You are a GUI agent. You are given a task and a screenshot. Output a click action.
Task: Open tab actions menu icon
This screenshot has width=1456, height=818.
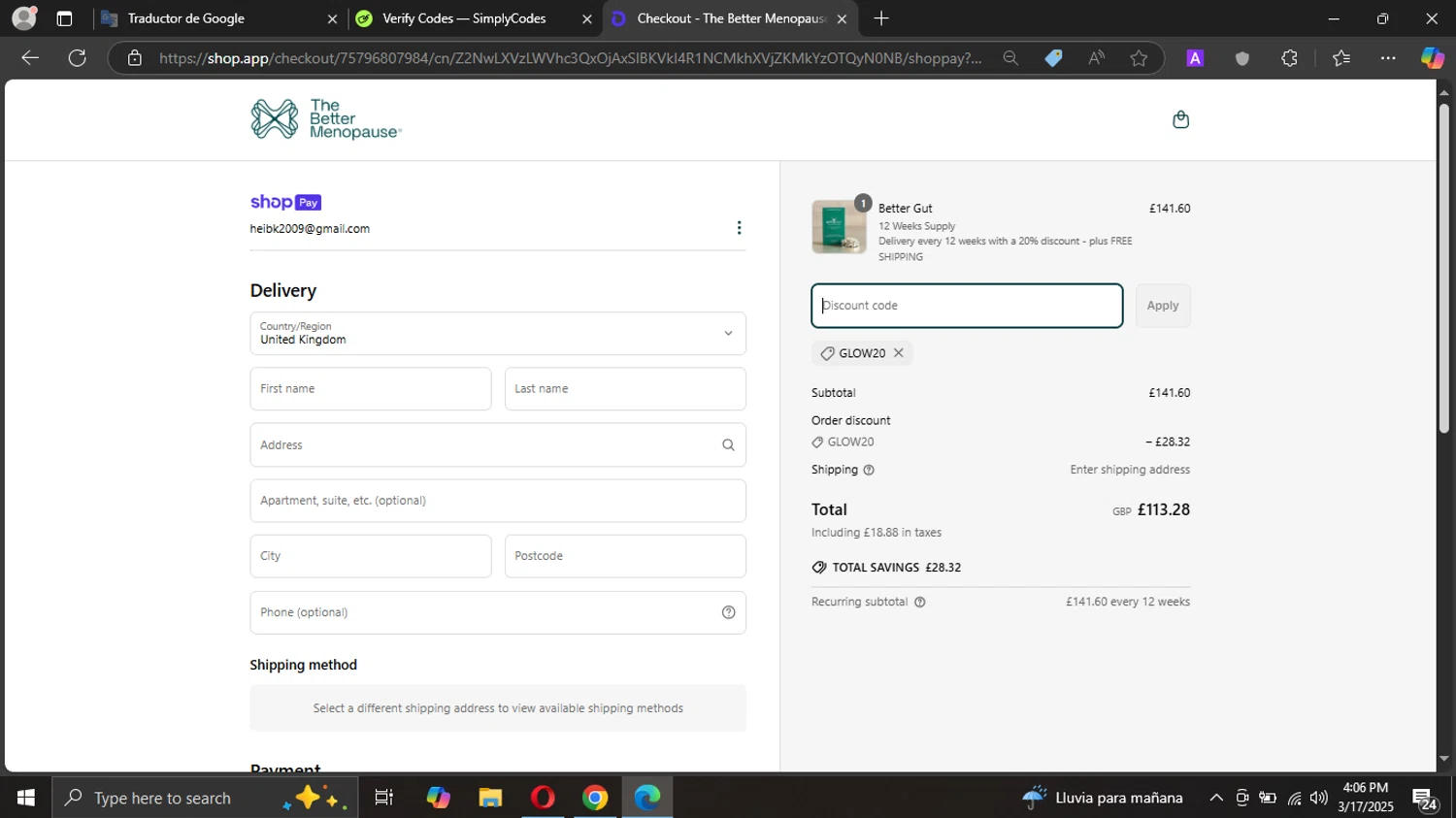pos(64,18)
